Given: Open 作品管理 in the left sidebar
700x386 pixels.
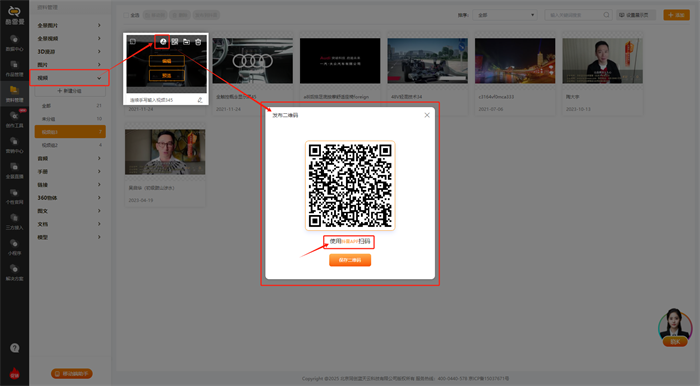Looking at the screenshot, I should click(14, 68).
